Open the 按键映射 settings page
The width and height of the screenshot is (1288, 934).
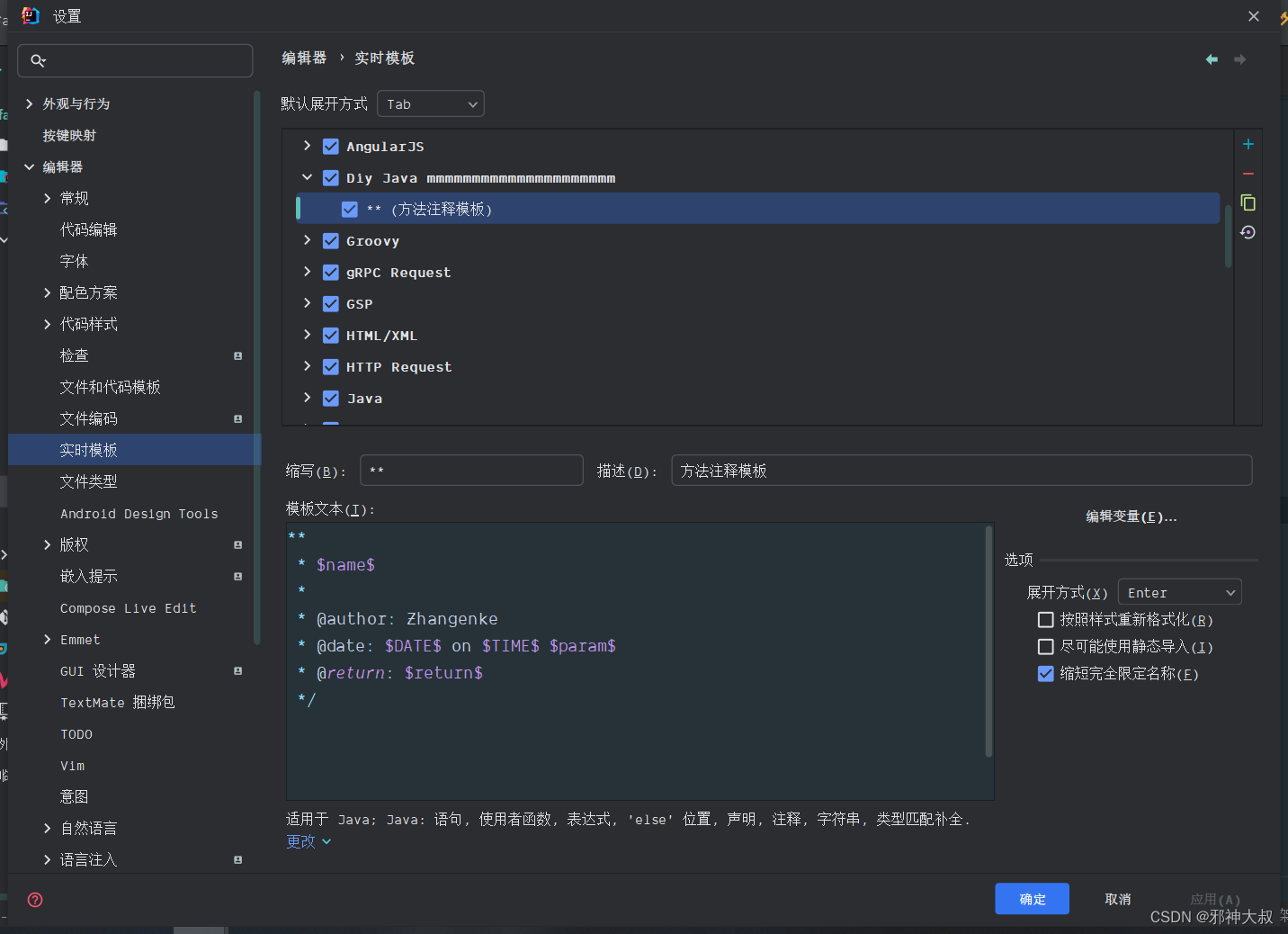coord(69,136)
